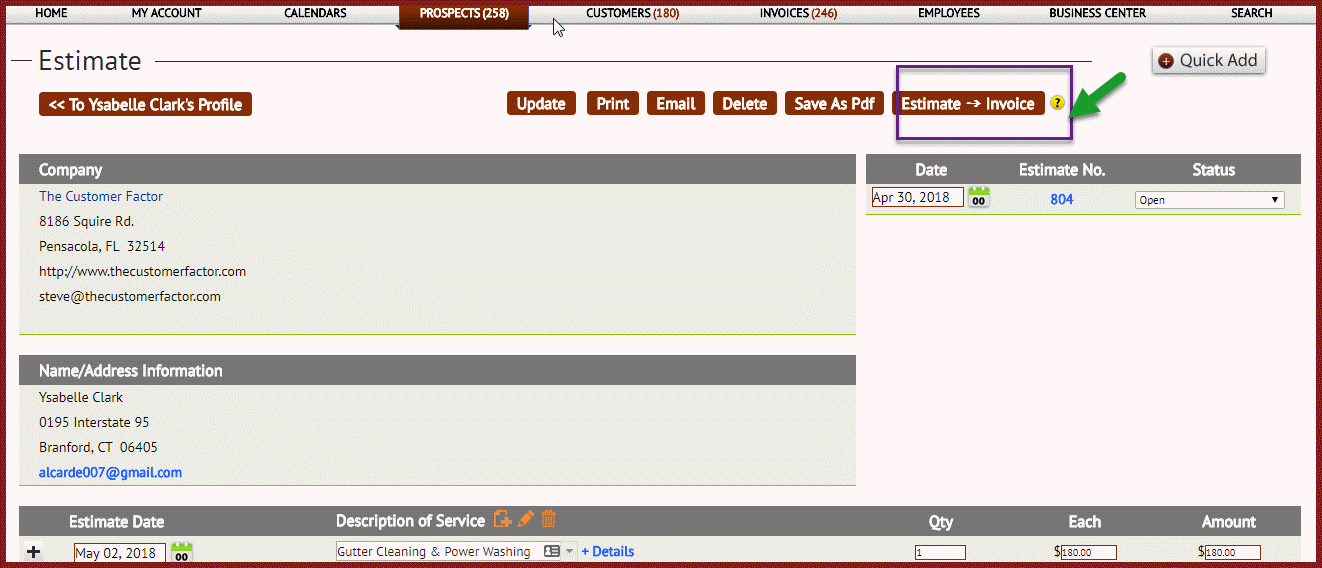Open MY ACCOUNT menu
This screenshot has width=1322, height=568.
(166, 13)
